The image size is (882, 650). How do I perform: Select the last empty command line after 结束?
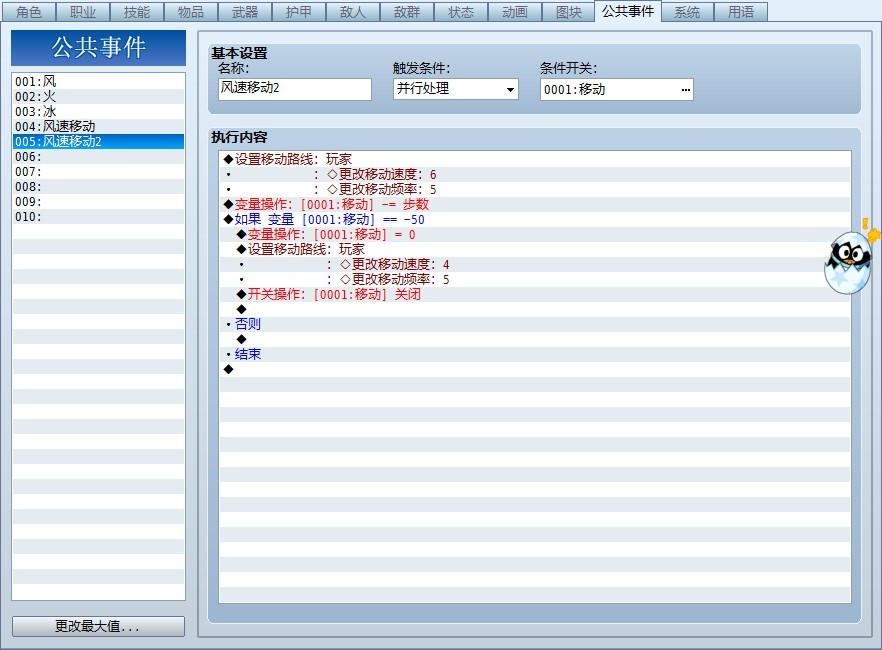534,369
